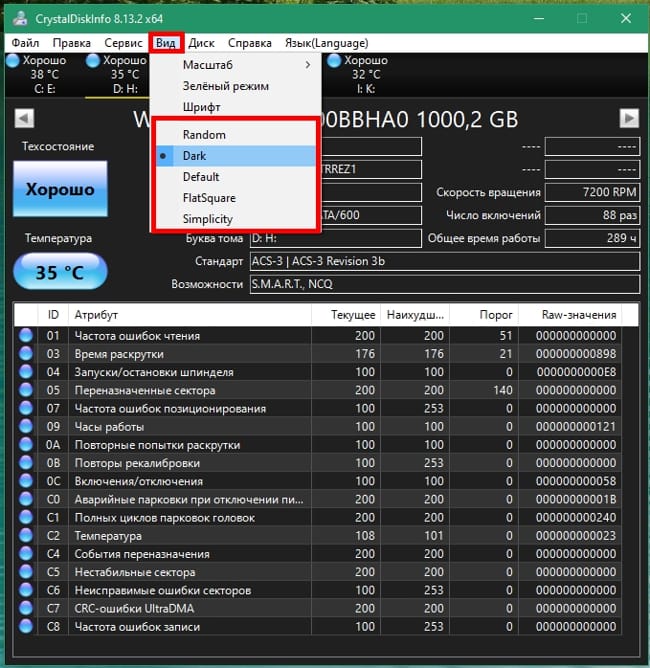The height and width of the screenshot is (668, 650).
Task: Click the 35 °C temperature button
Action: 60,272
